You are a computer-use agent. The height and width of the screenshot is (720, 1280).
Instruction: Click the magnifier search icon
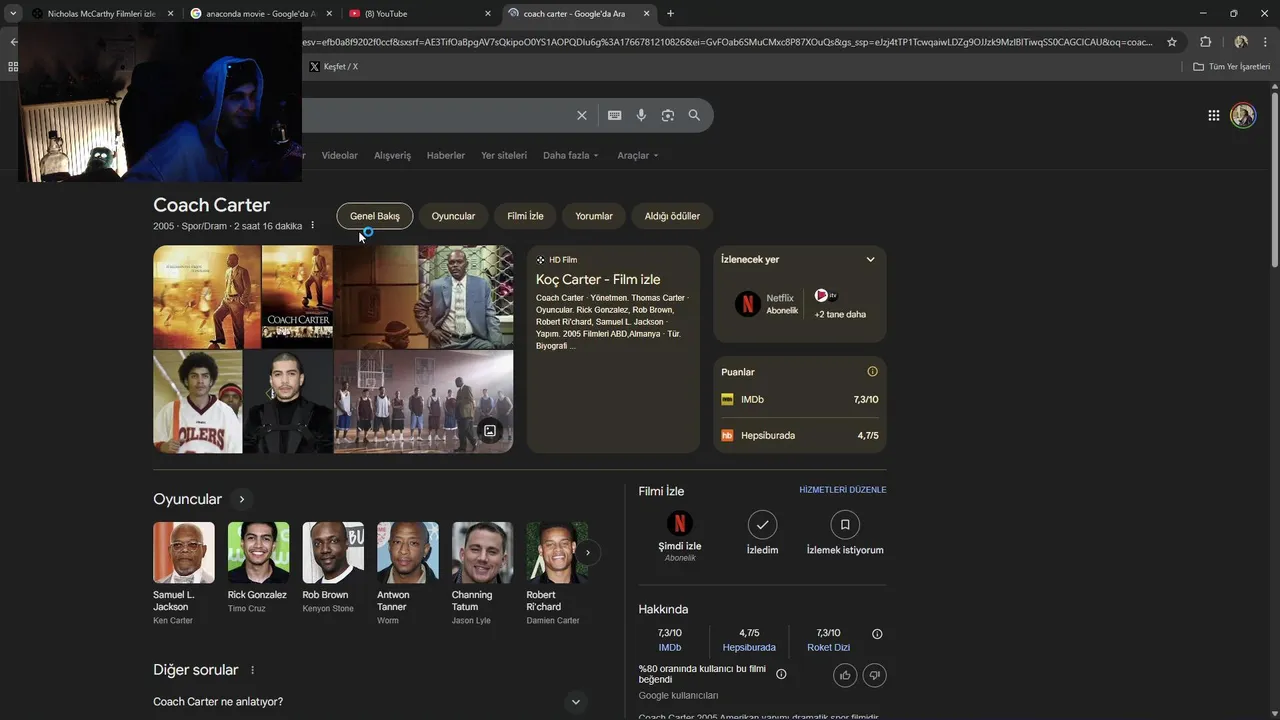click(x=694, y=115)
